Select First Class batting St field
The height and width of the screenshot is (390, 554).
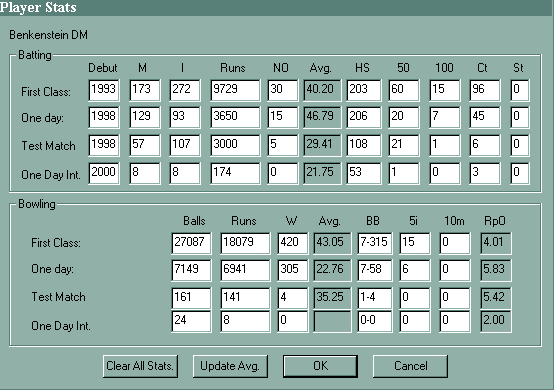pyautogui.click(x=520, y=90)
